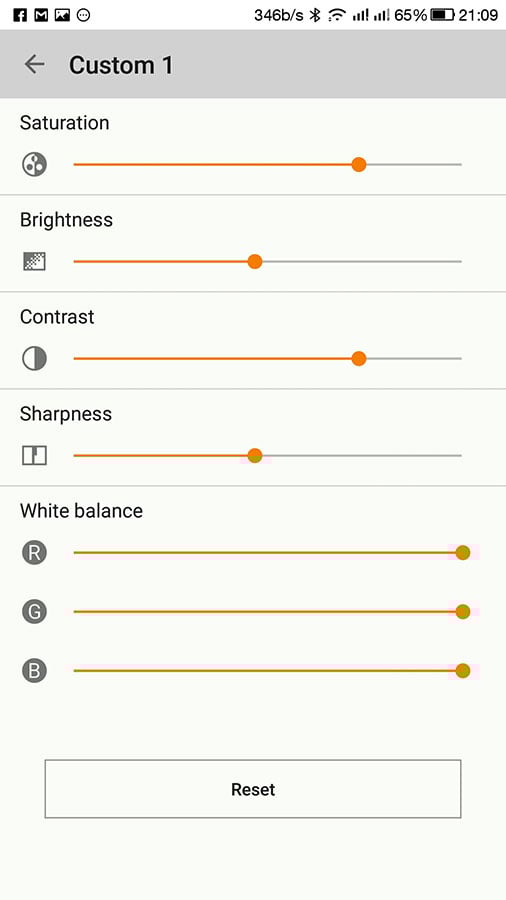The image size is (506, 900).
Task: Click the Blue white balance slider knob
Action: click(x=463, y=671)
